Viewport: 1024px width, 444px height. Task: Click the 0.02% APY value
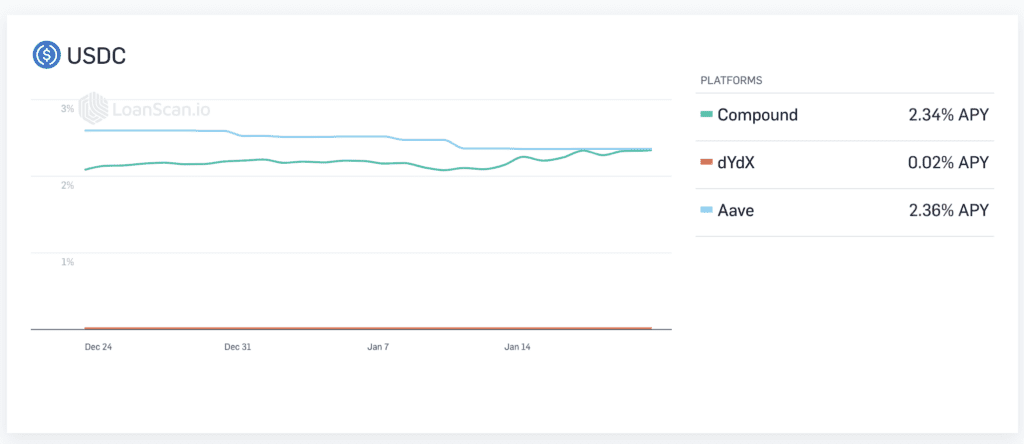[x=948, y=163]
